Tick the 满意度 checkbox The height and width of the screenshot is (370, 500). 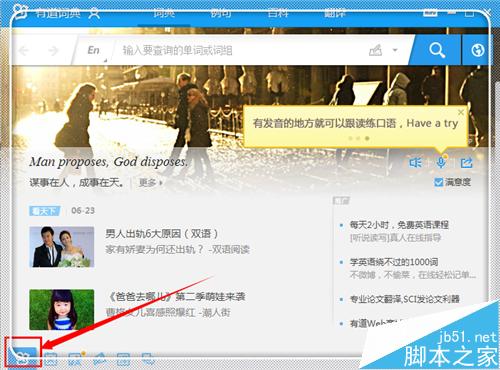pyautogui.click(x=439, y=182)
